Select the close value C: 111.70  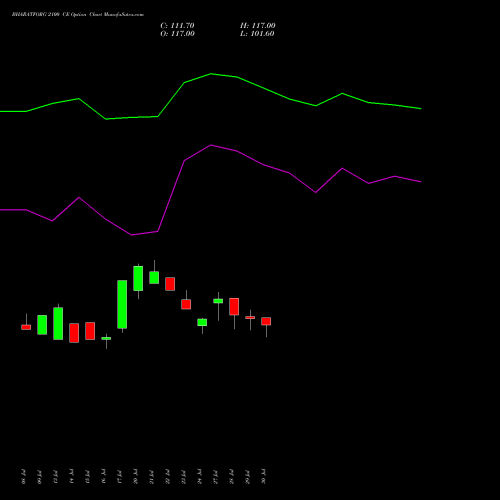click(177, 26)
